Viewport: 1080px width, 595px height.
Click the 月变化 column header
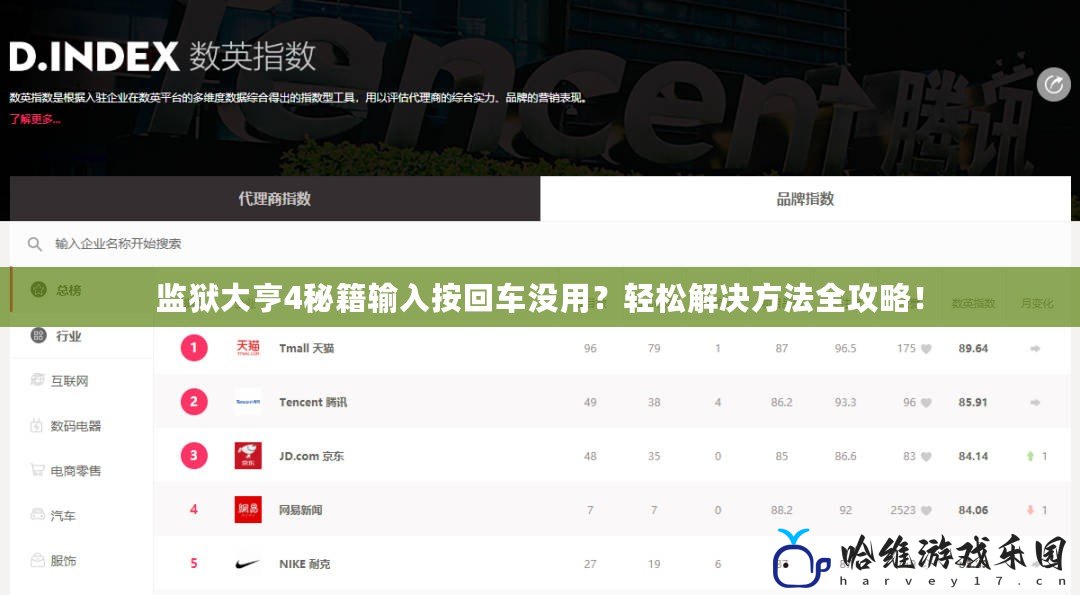(1037, 303)
